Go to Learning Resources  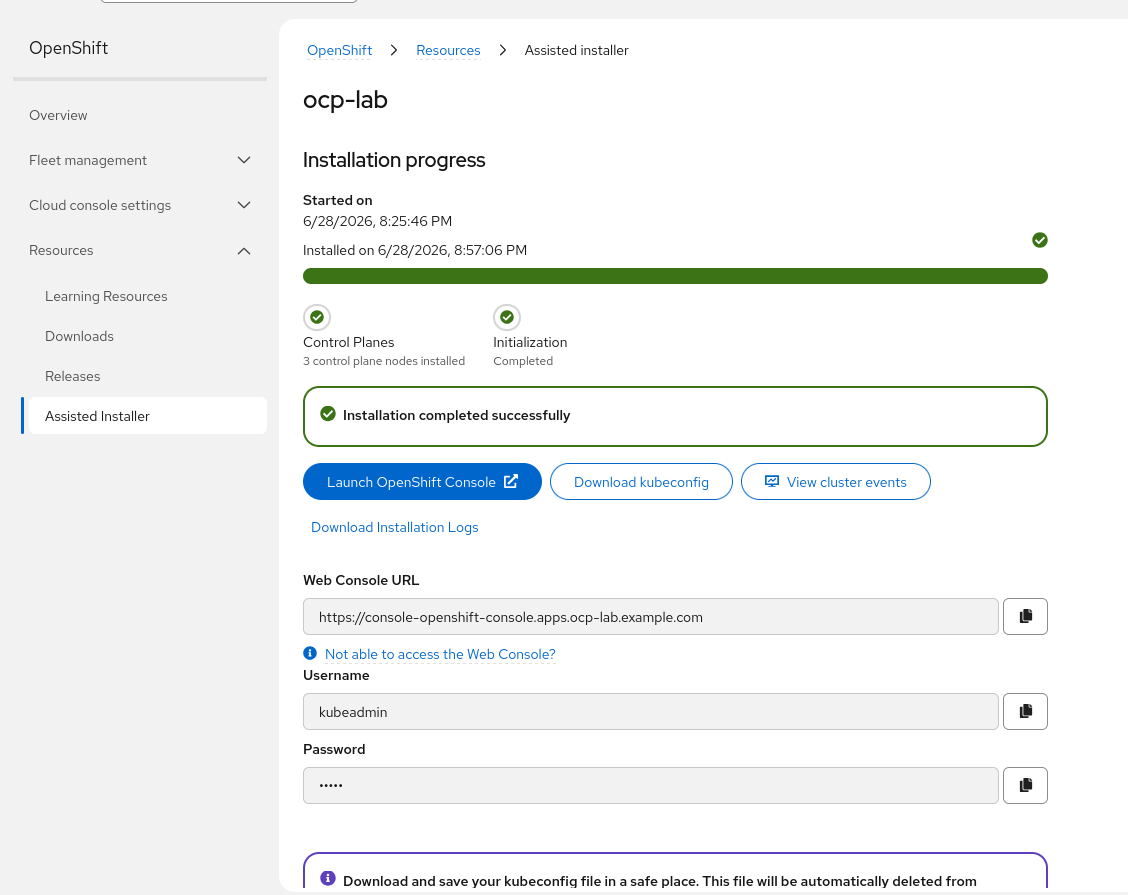point(106,296)
